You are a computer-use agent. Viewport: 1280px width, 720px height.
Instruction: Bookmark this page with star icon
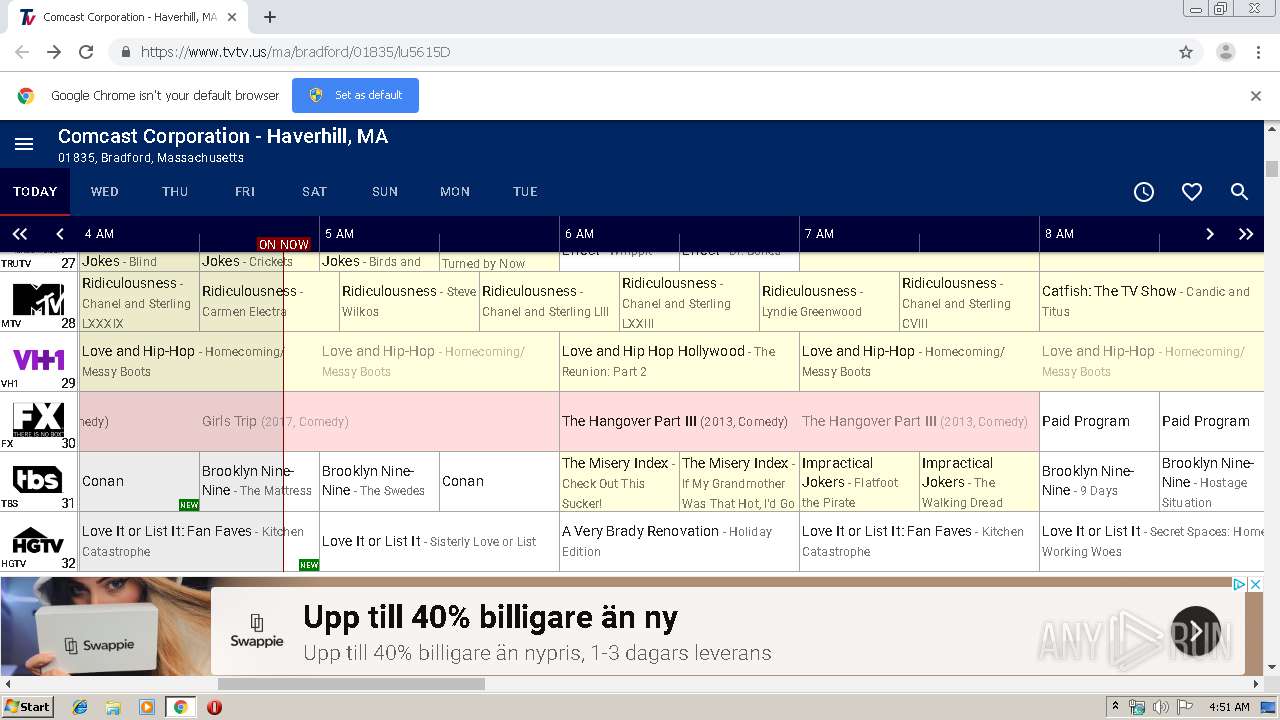[x=1186, y=52]
